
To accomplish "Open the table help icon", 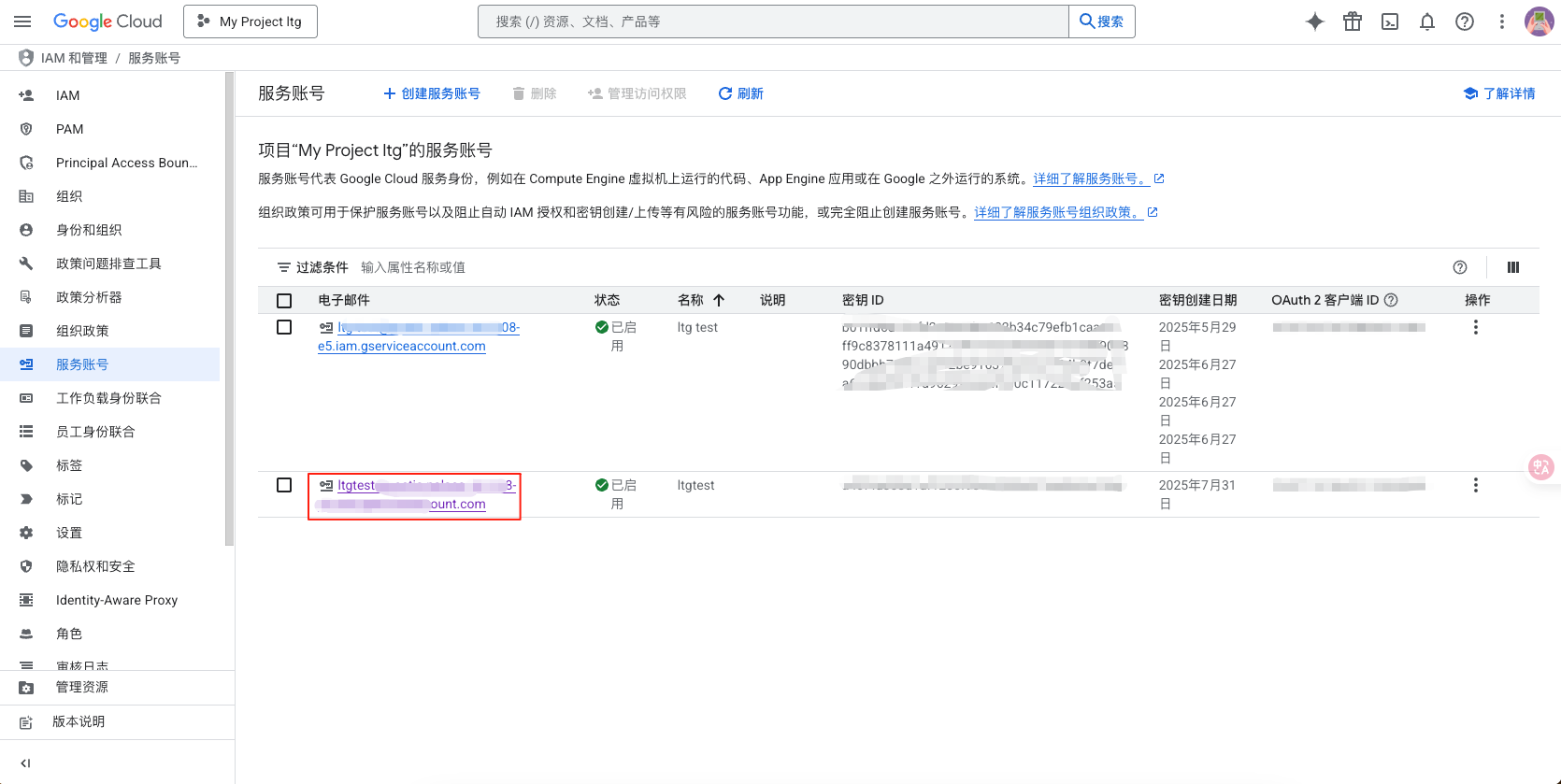I will [1460, 267].
